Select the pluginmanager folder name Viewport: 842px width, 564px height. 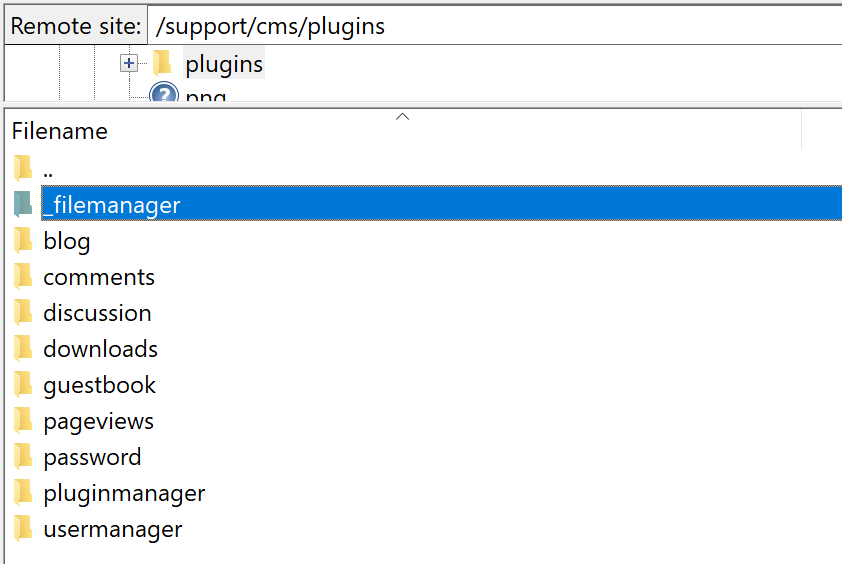(x=124, y=493)
